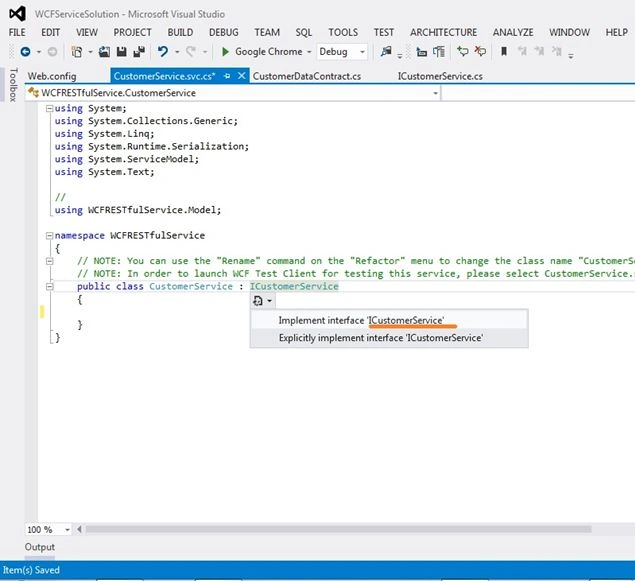Image resolution: width=635 pixels, height=581 pixels.
Task: Close the CustomerService.svc.cs tab
Action: pyautogui.click(x=241, y=76)
